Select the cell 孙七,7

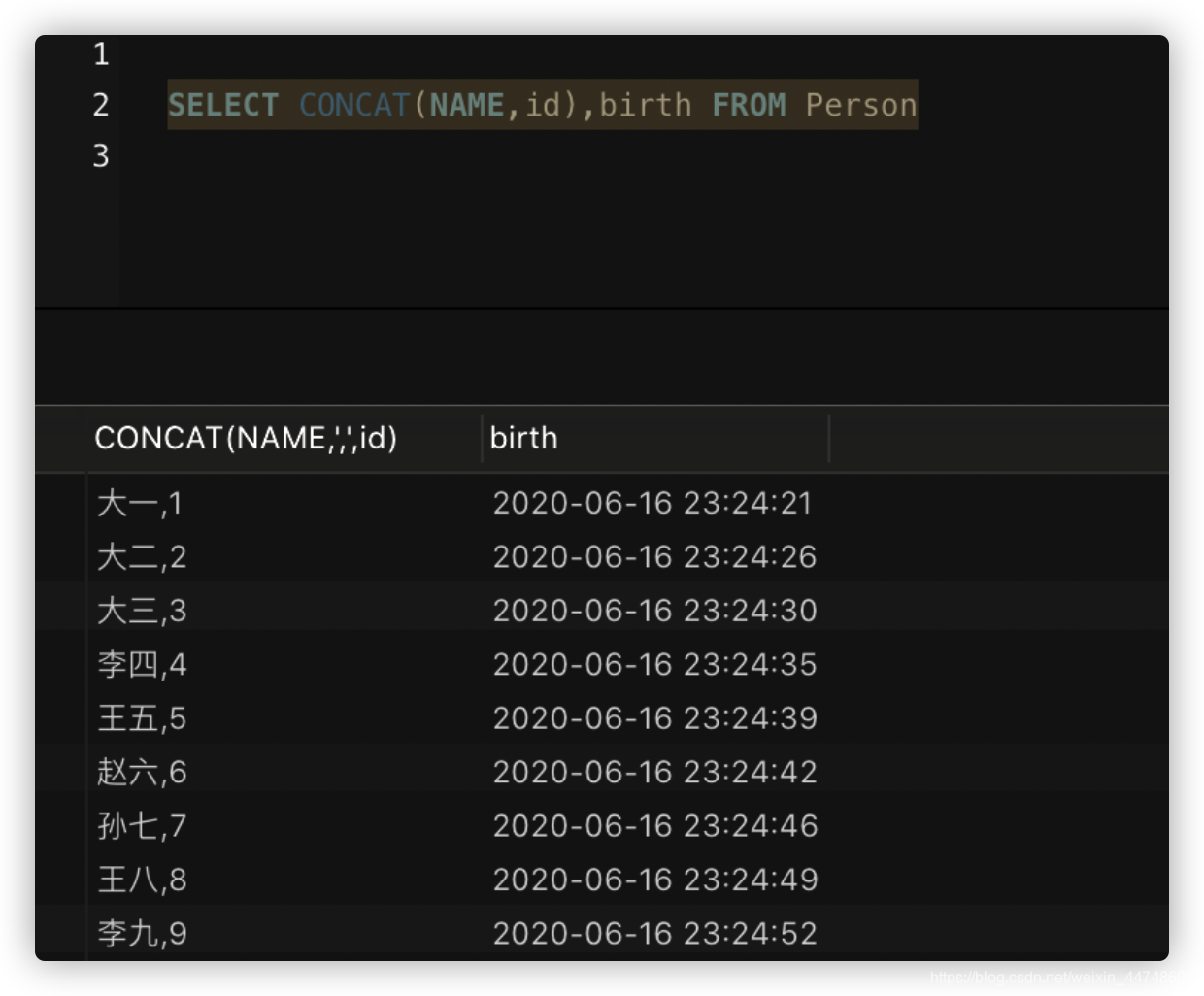tap(142, 826)
